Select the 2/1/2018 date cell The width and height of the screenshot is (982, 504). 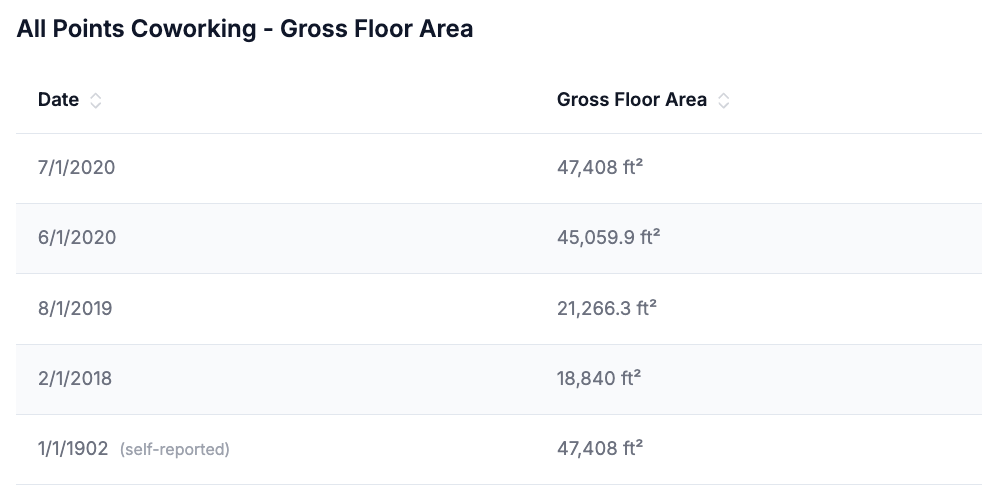tap(75, 379)
